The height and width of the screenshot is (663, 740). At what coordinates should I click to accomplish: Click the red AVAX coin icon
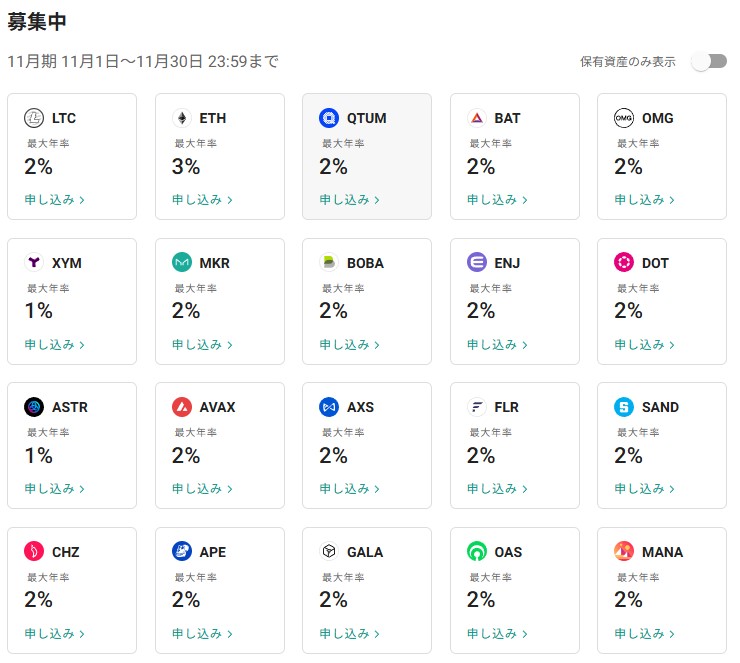(182, 407)
